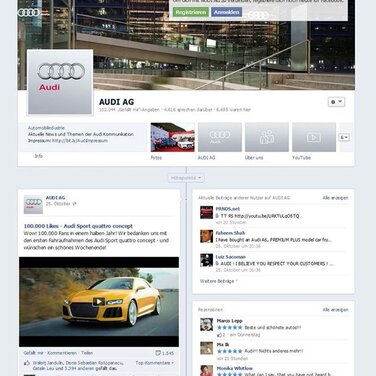
Task: Click Marco Lepp's avatar
Action: point(206,324)
